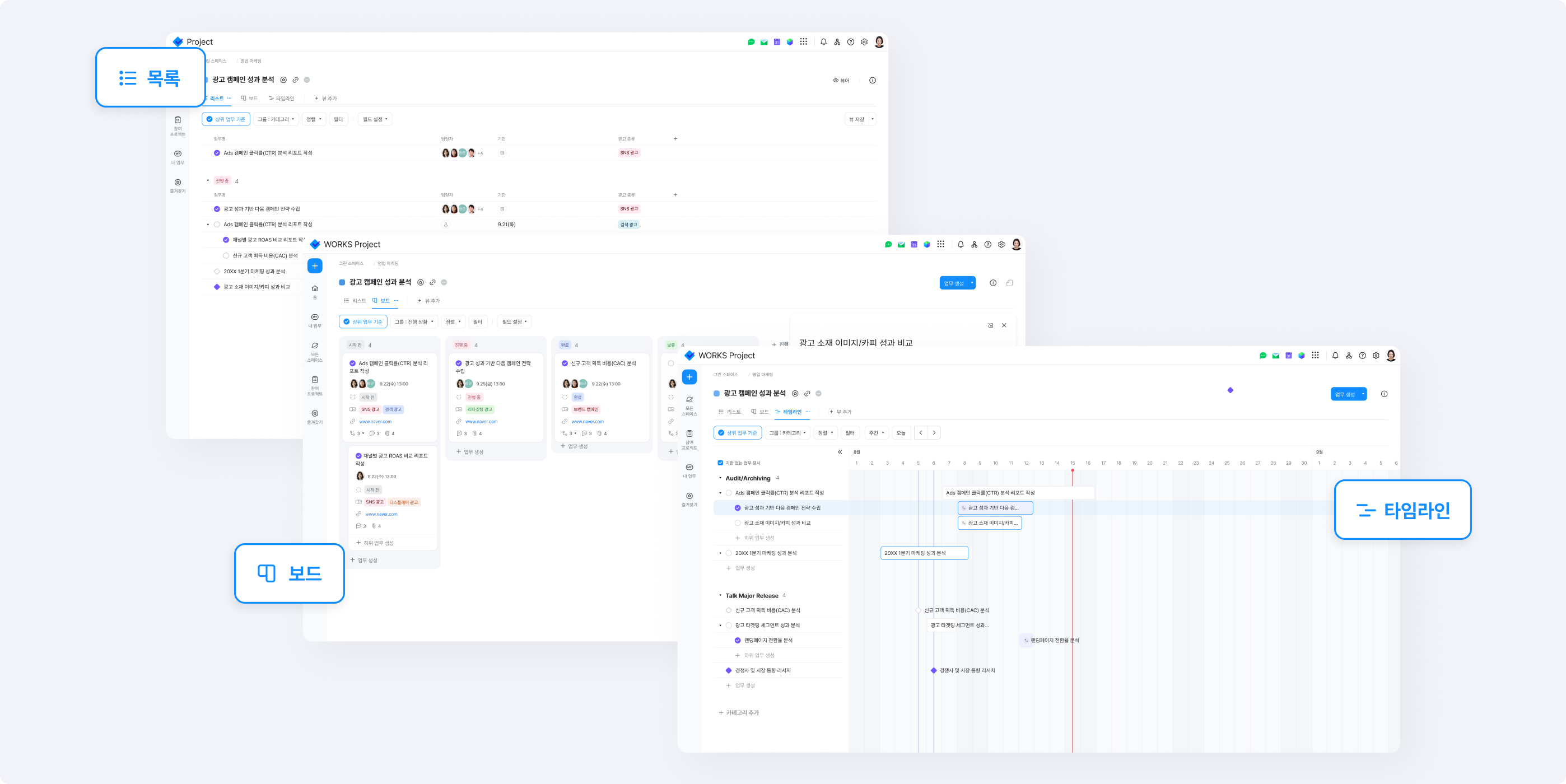Collapse the timeline task list panel
The width and height of the screenshot is (1566, 784).
tap(840, 451)
